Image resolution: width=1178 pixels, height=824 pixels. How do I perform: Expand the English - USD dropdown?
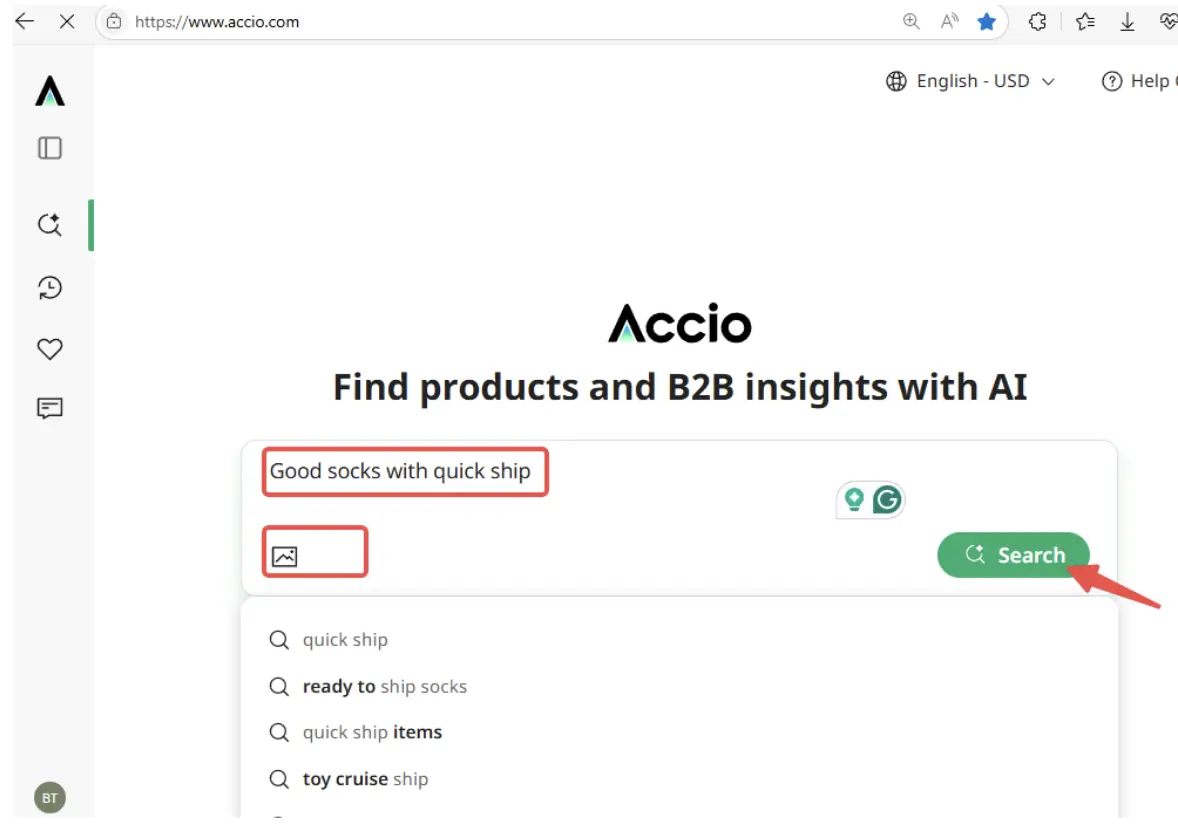pyautogui.click(x=971, y=81)
